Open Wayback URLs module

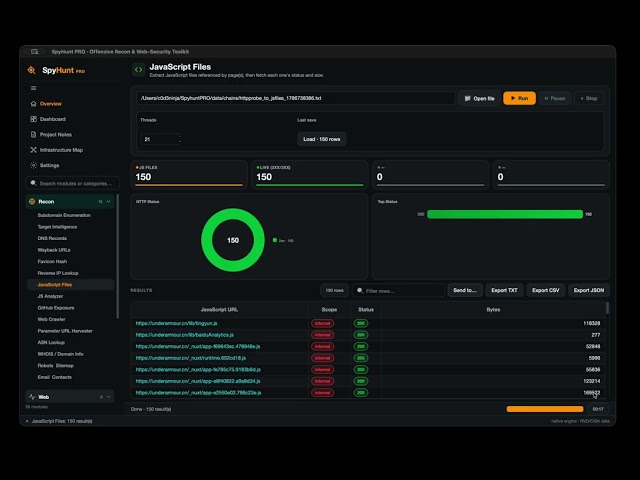(x=54, y=250)
